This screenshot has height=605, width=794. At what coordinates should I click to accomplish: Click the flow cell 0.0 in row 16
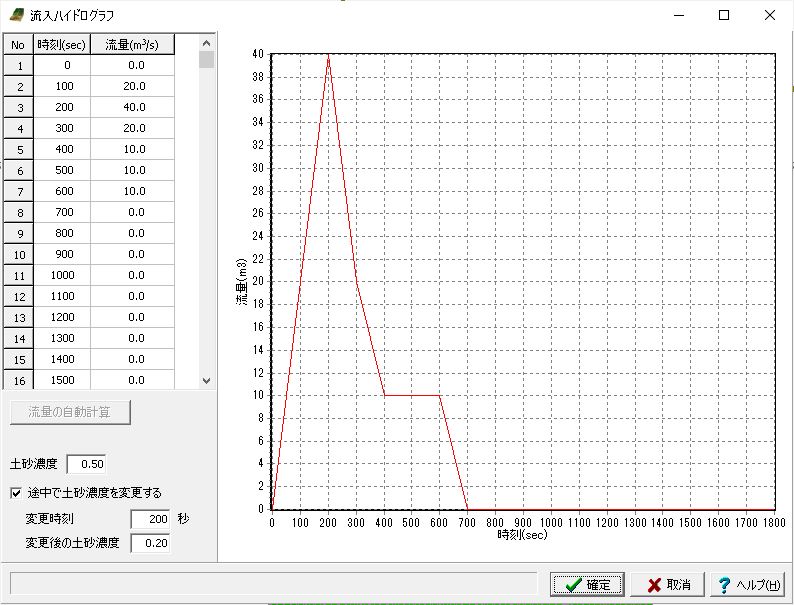pos(133,380)
